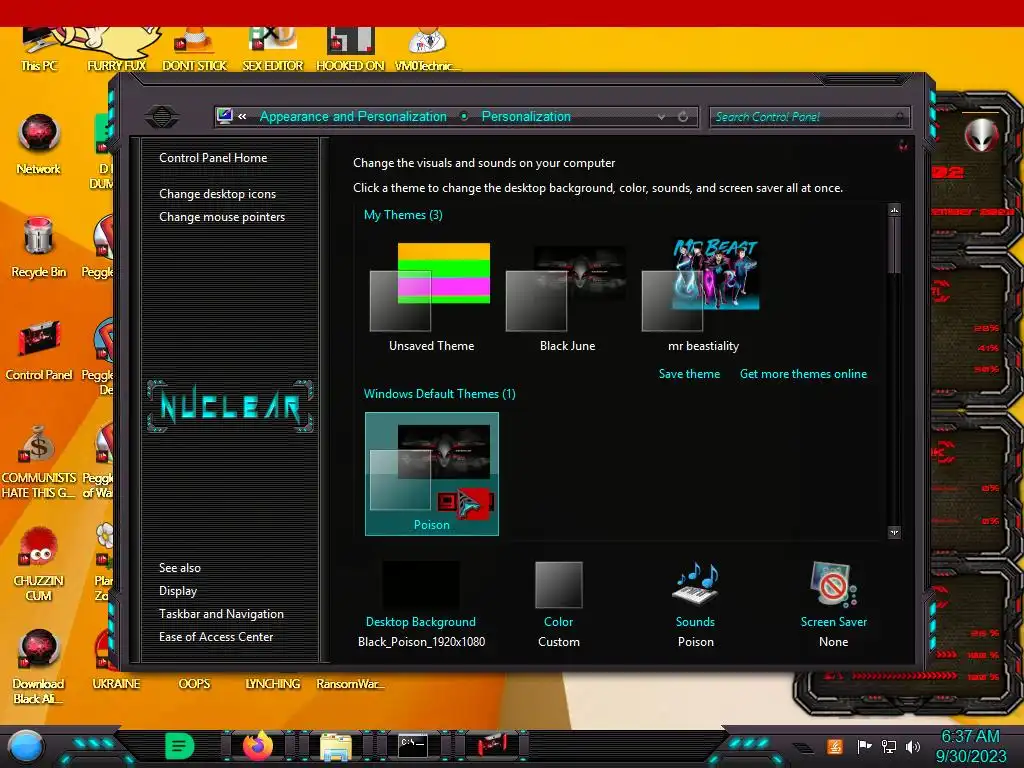This screenshot has height=768, width=1024.
Task: Open the Color settings icon
Action: point(558,585)
